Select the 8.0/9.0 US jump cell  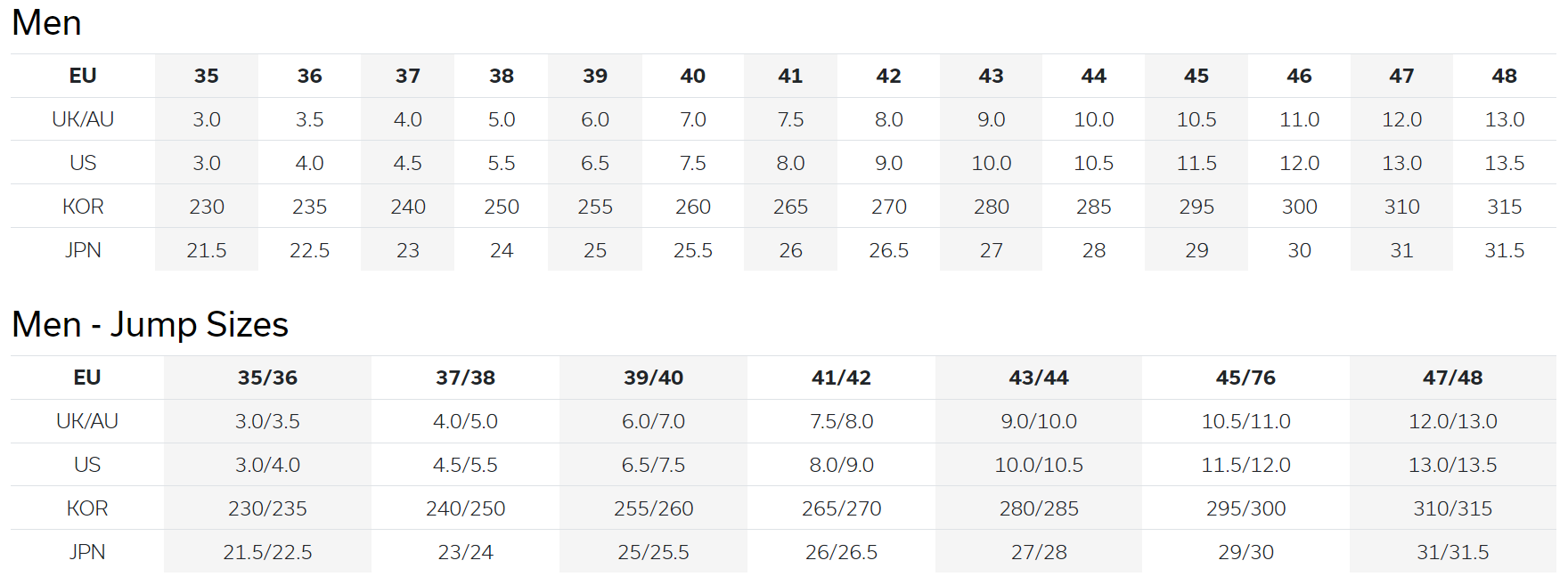[x=841, y=465]
